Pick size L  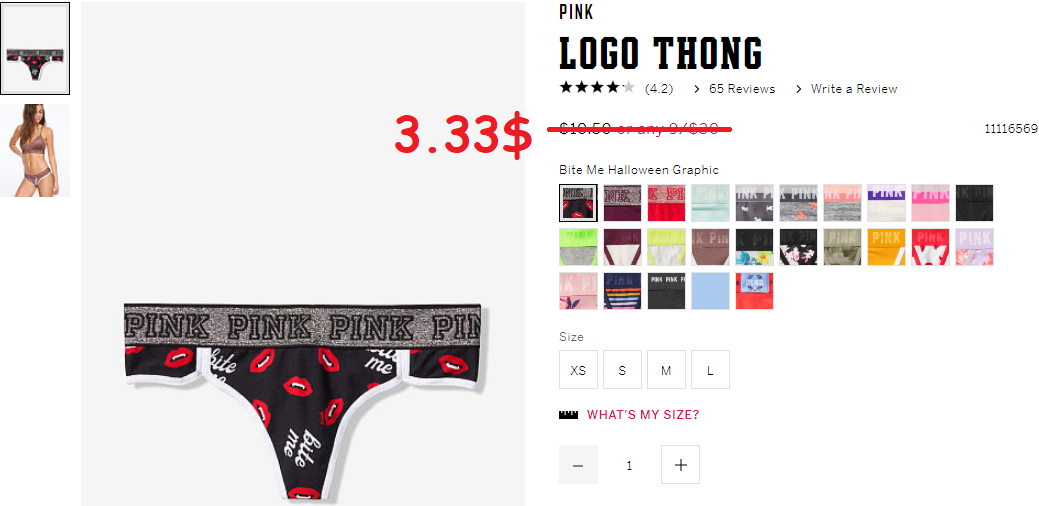[x=710, y=370]
